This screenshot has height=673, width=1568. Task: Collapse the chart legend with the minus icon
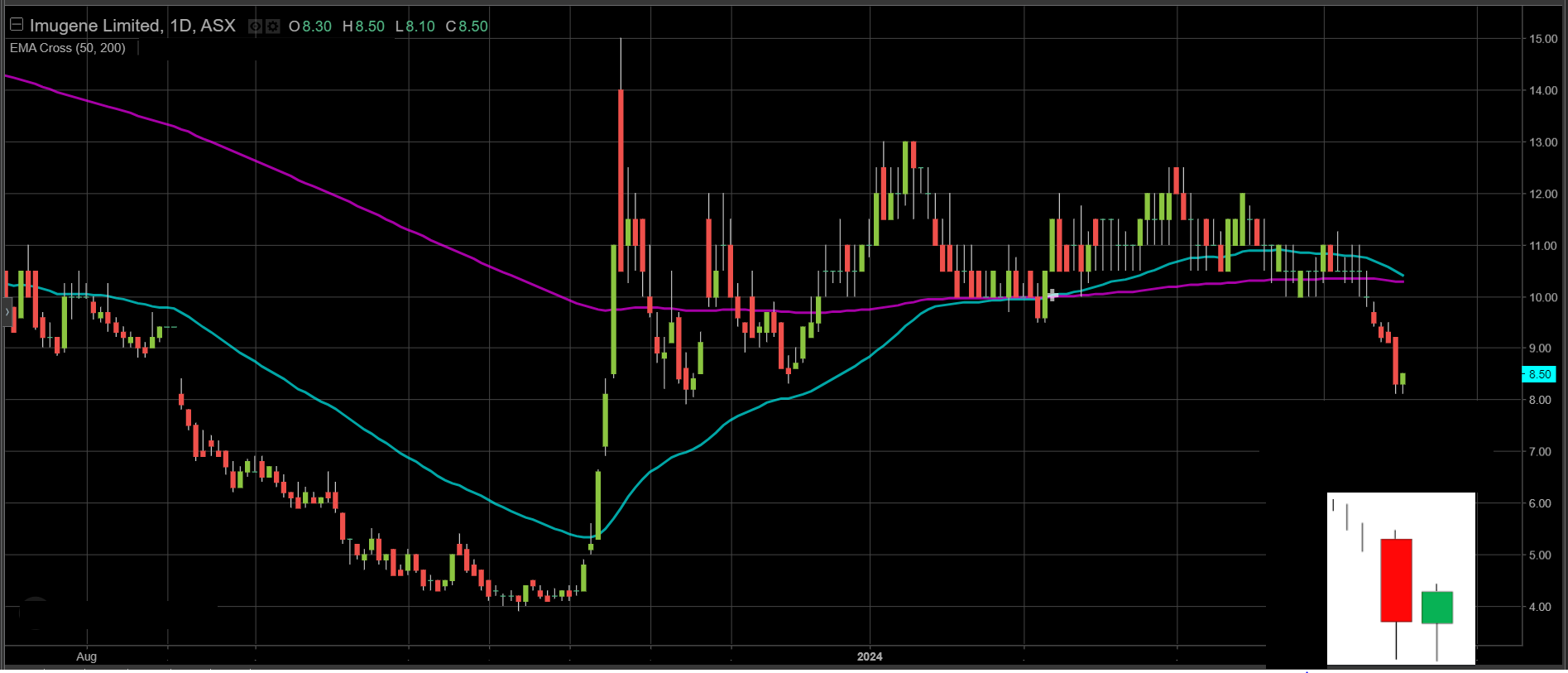click(17, 25)
